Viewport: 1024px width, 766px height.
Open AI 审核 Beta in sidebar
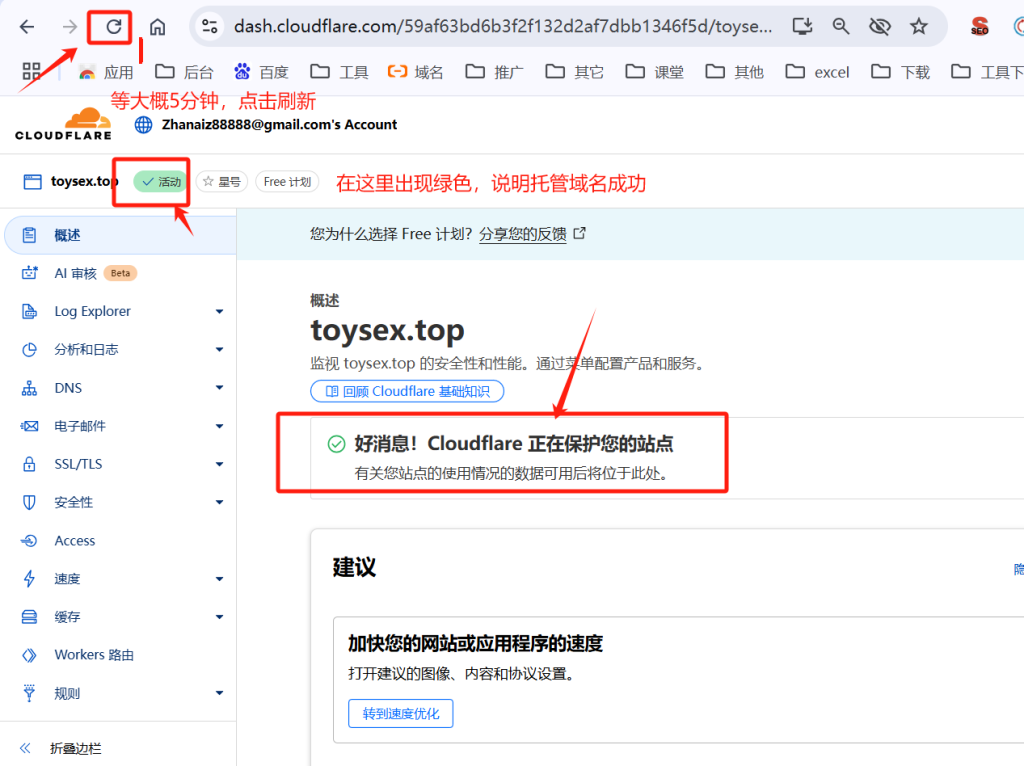[x=95, y=273]
